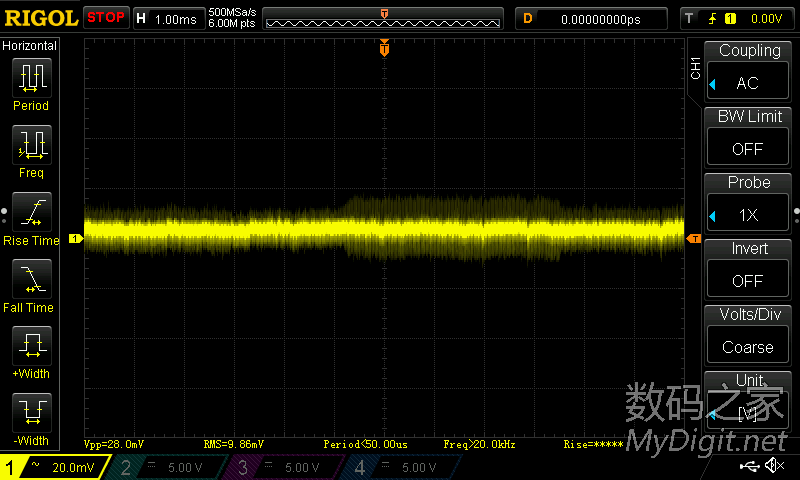Click the Rise=***** measurement
The height and width of the screenshot is (480, 800).
[x=593, y=444]
